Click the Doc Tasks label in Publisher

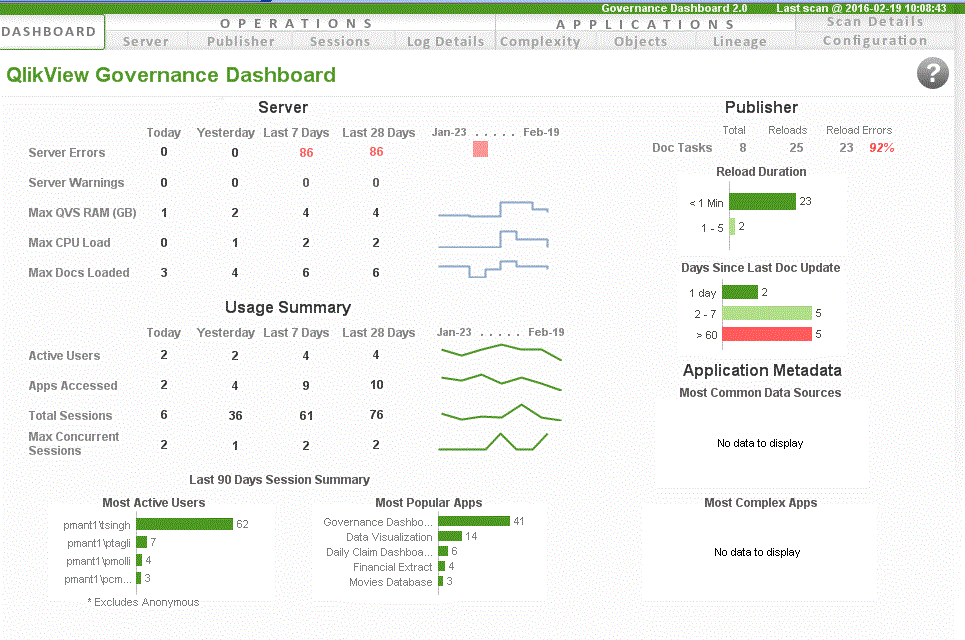pyautogui.click(x=682, y=148)
